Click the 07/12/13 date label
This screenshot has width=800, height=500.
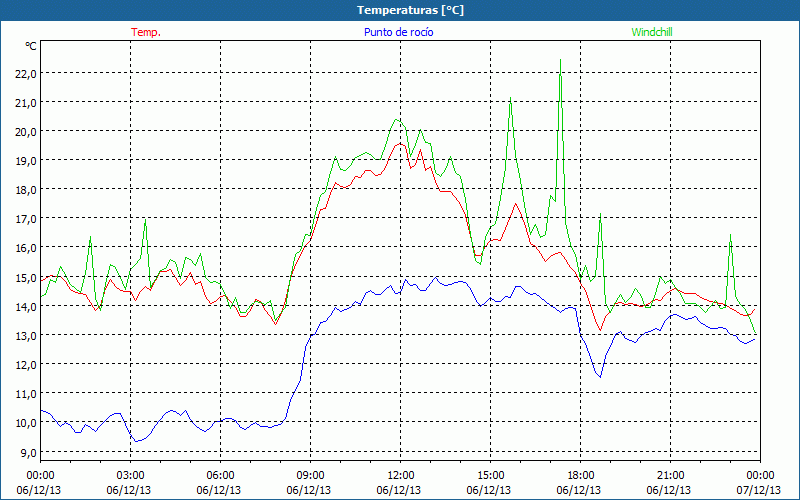pyautogui.click(x=759, y=490)
